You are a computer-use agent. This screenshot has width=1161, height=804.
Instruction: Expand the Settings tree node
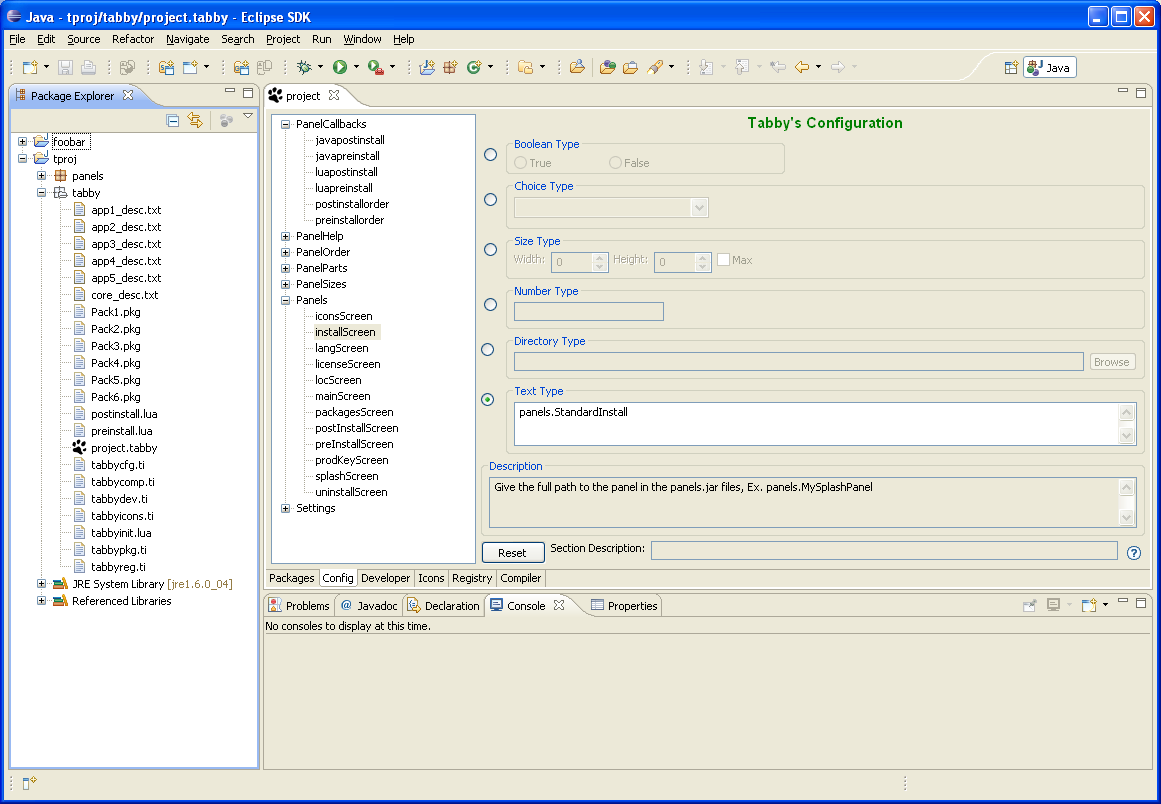click(x=285, y=509)
